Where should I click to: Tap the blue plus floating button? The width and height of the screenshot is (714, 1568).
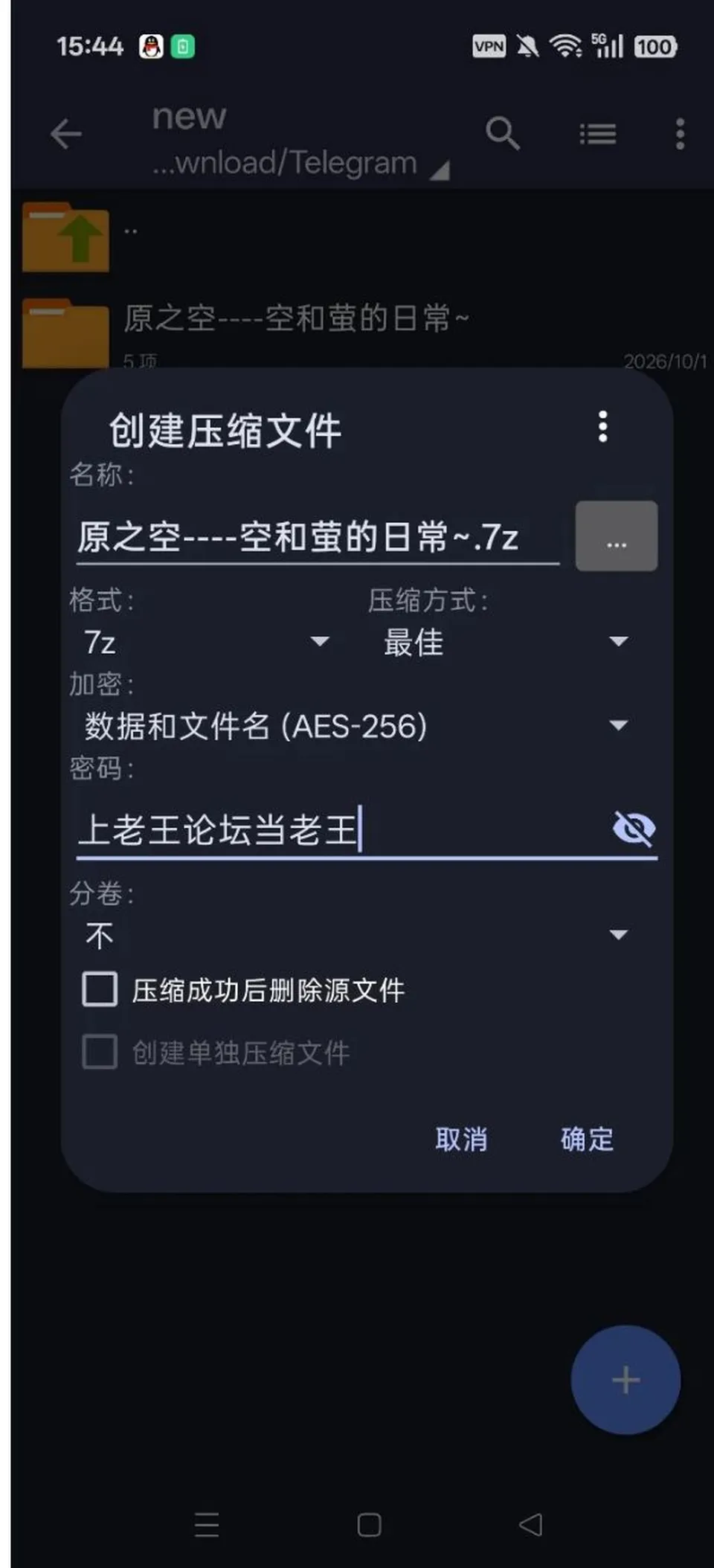[x=625, y=1380]
